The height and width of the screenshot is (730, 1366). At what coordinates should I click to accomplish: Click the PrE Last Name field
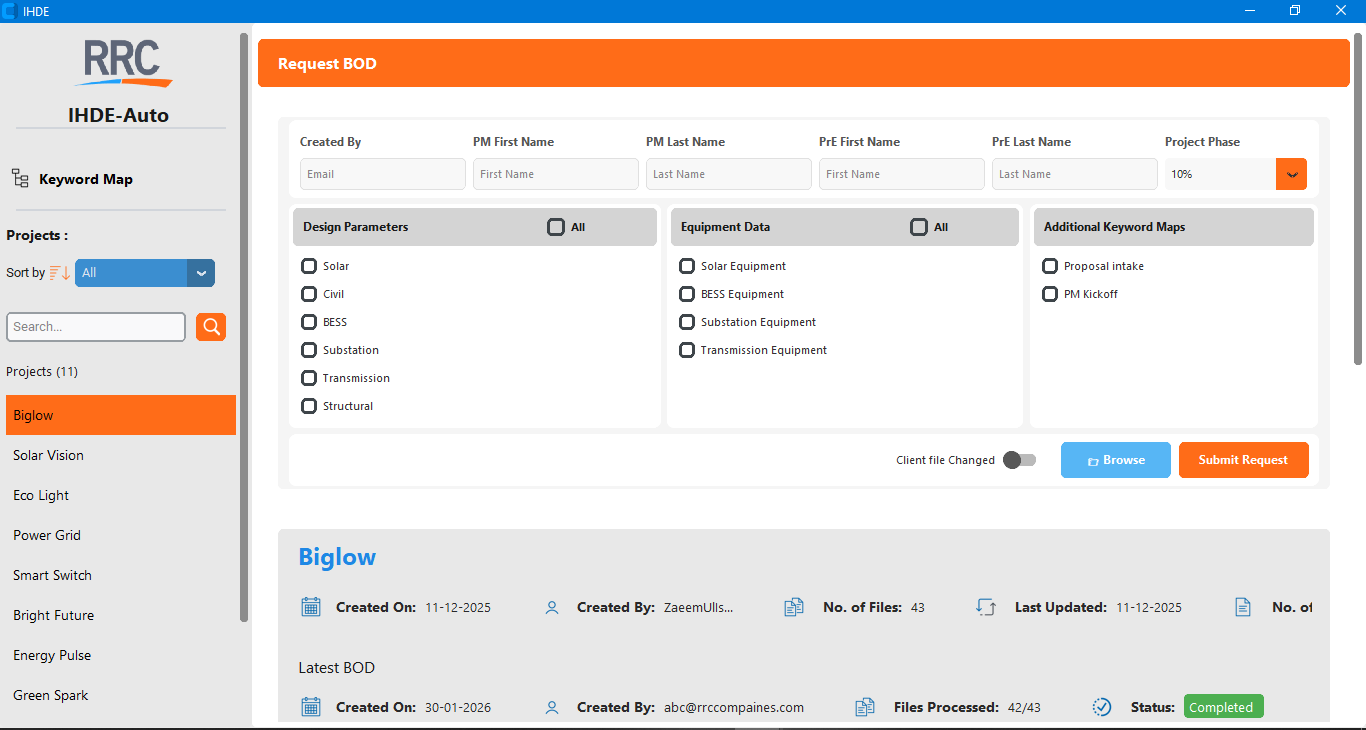click(x=1075, y=174)
